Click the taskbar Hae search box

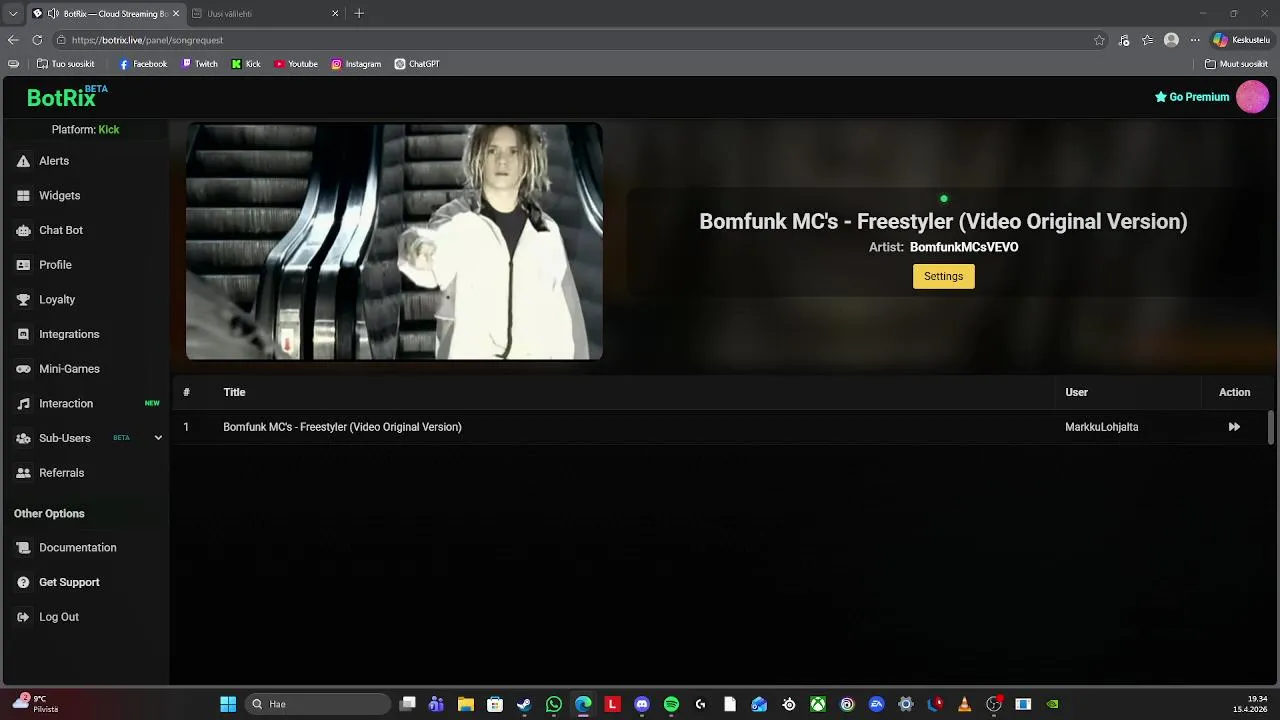[x=318, y=704]
